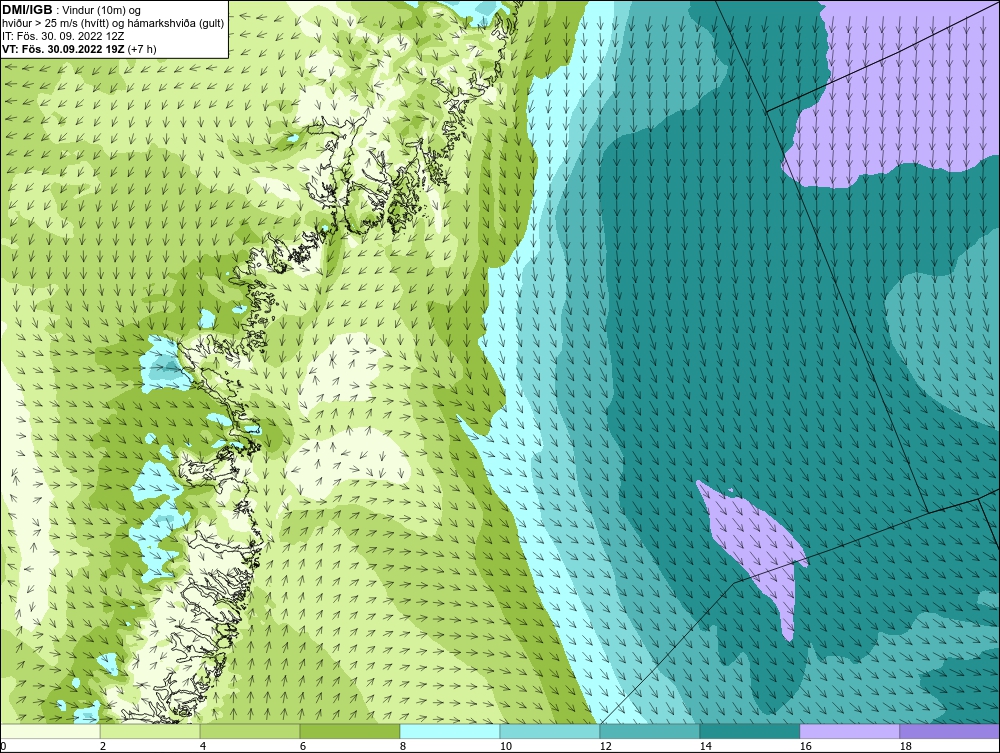This screenshot has width=1000, height=753.
Task: Click the legend value '0'
Action: pos(3,746)
